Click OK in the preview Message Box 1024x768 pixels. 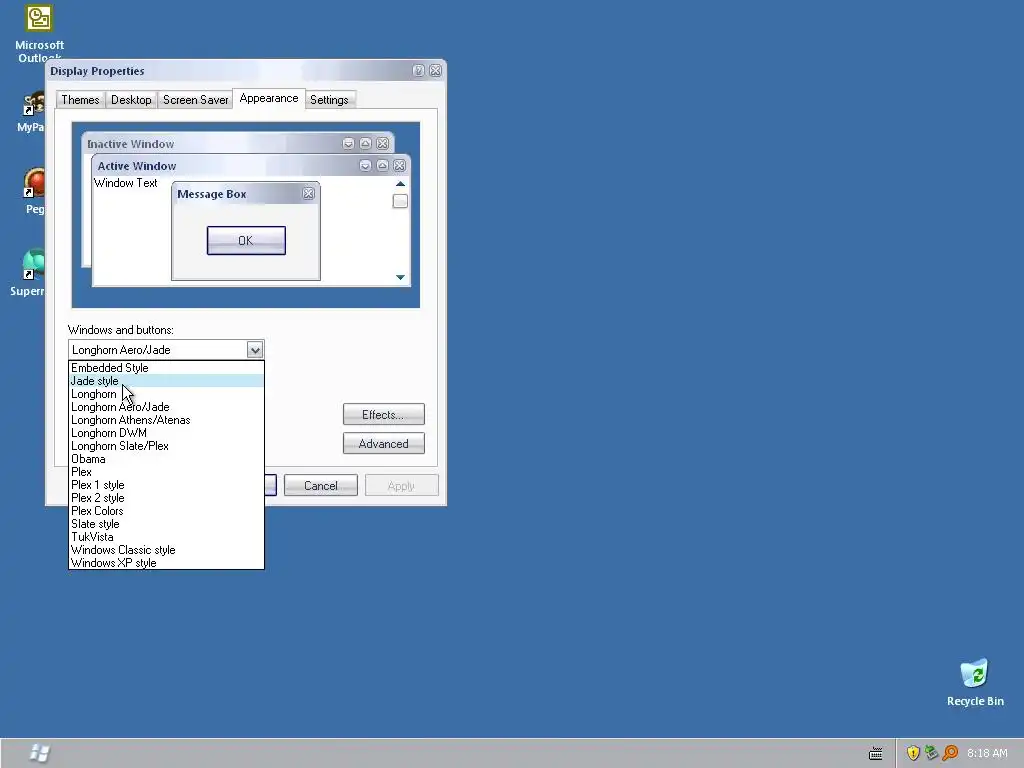click(246, 240)
